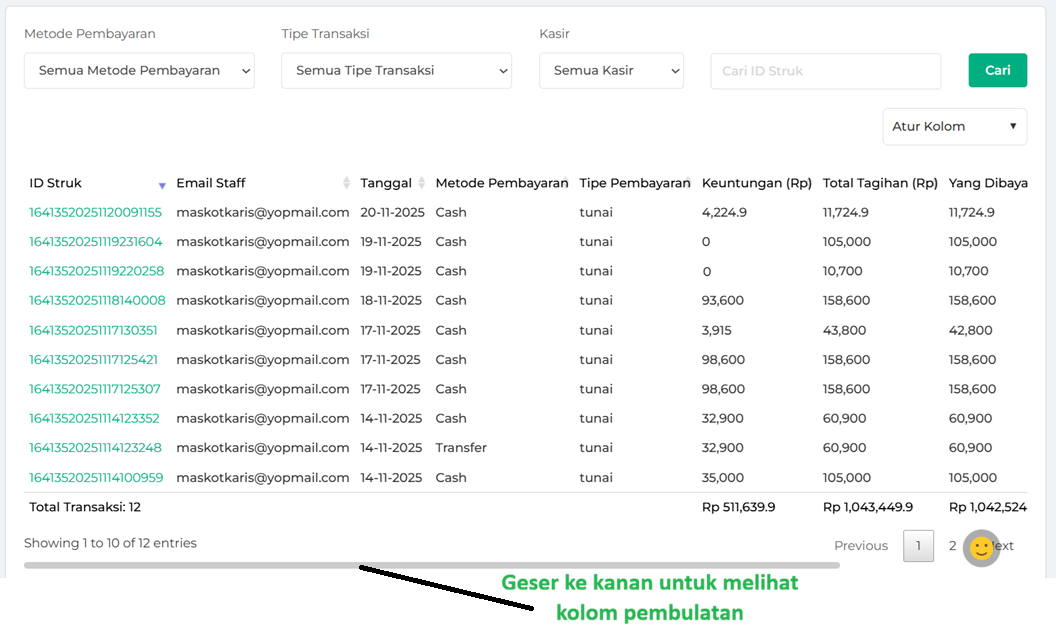This screenshot has height=643, width=1057.
Task: Go to page 2 of entries
Action: click(952, 546)
